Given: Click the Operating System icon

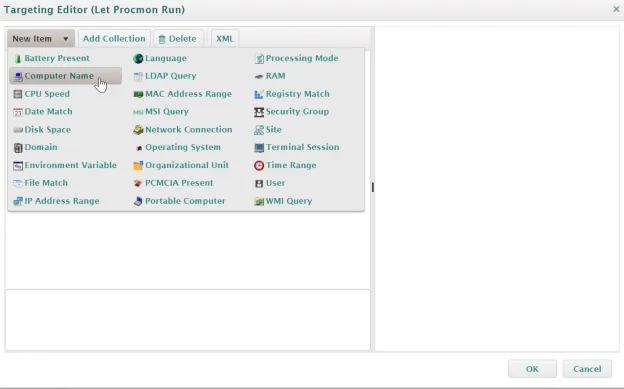Looking at the screenshot, I should [x=139, y=148].
